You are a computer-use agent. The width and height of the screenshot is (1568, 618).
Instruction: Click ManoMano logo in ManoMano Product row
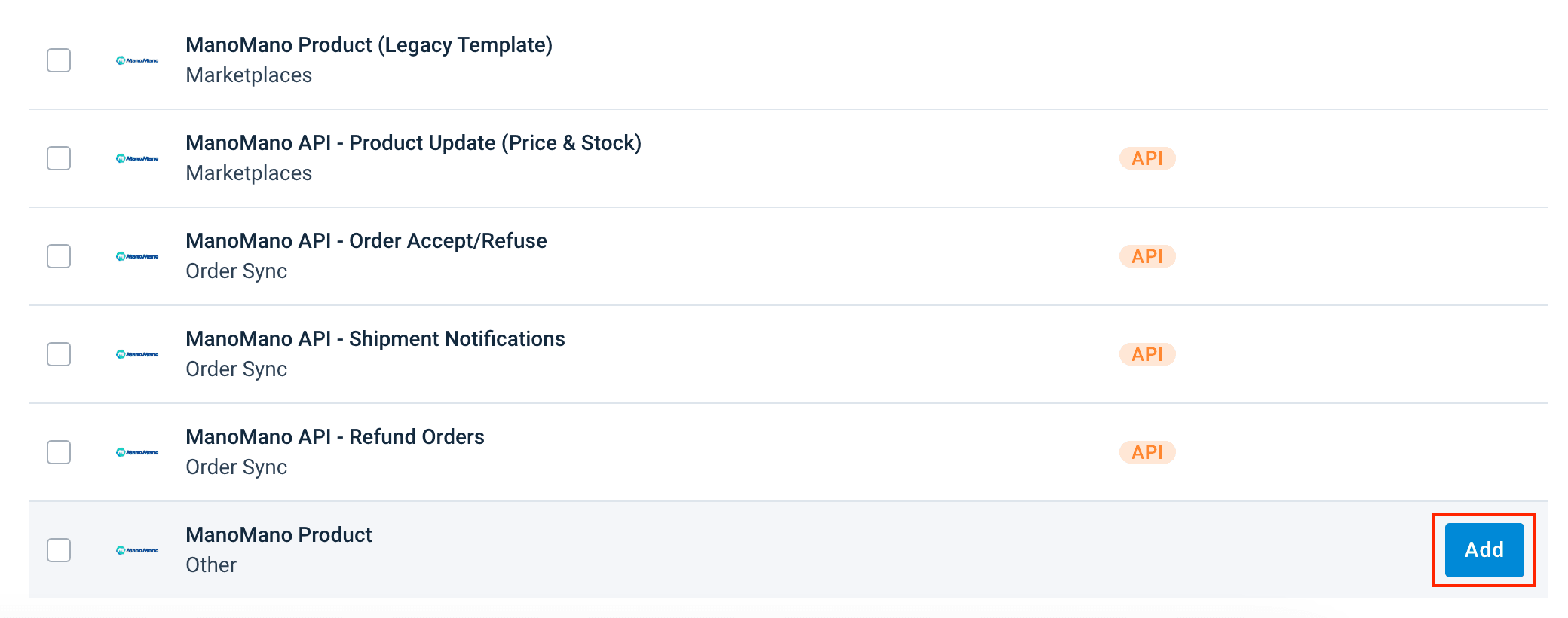tap(137, 550)
